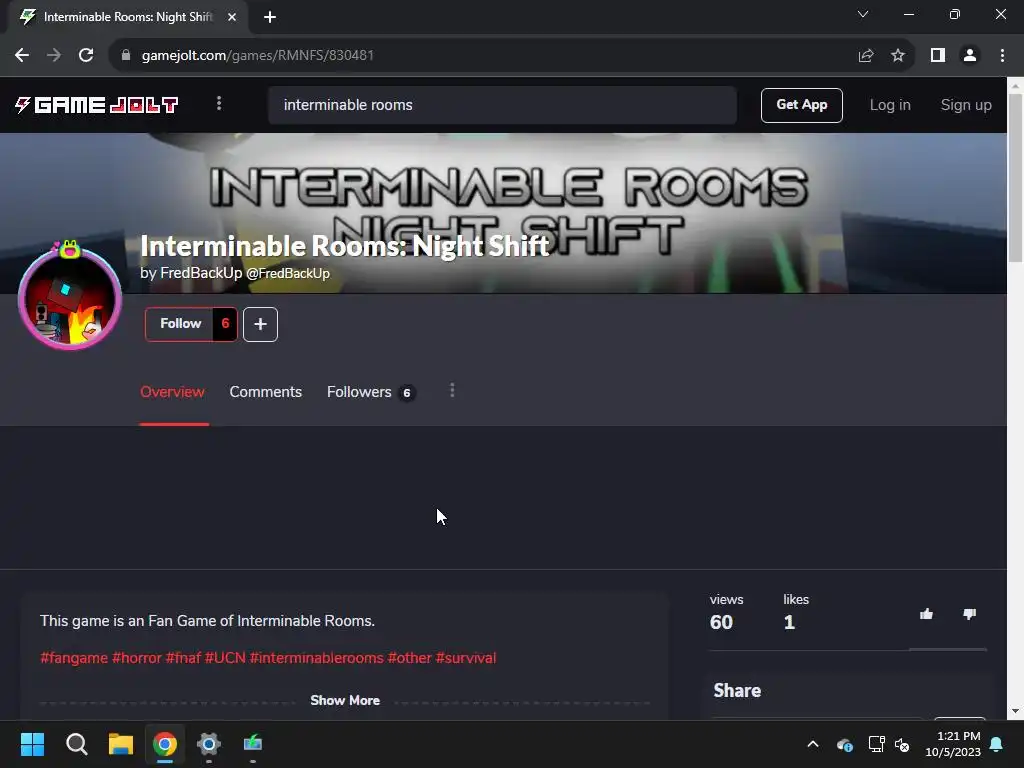Open FredBackUp's profile avatar
This screenshot has width=1024, height=768.
tap(70, 298)
